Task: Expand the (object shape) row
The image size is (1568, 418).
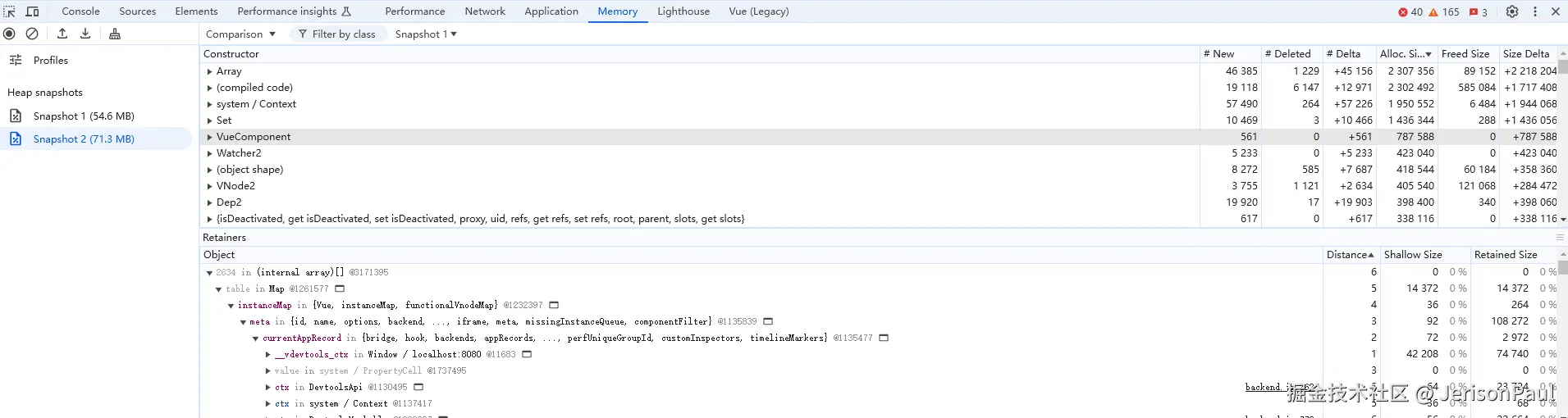Action: pos(209,170)
